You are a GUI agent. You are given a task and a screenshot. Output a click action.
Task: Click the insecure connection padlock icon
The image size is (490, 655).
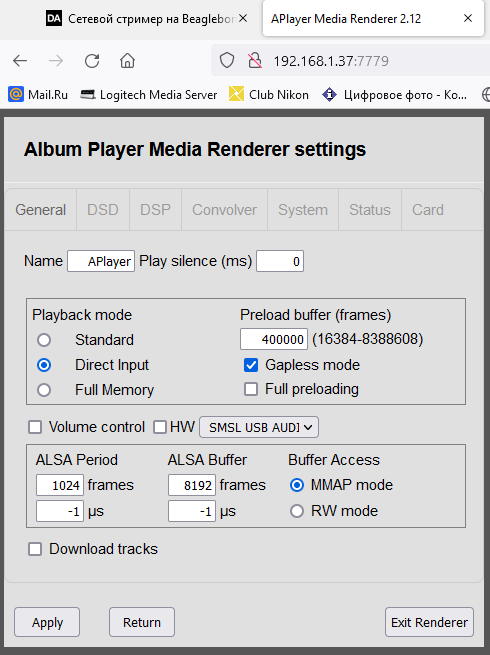254,61
